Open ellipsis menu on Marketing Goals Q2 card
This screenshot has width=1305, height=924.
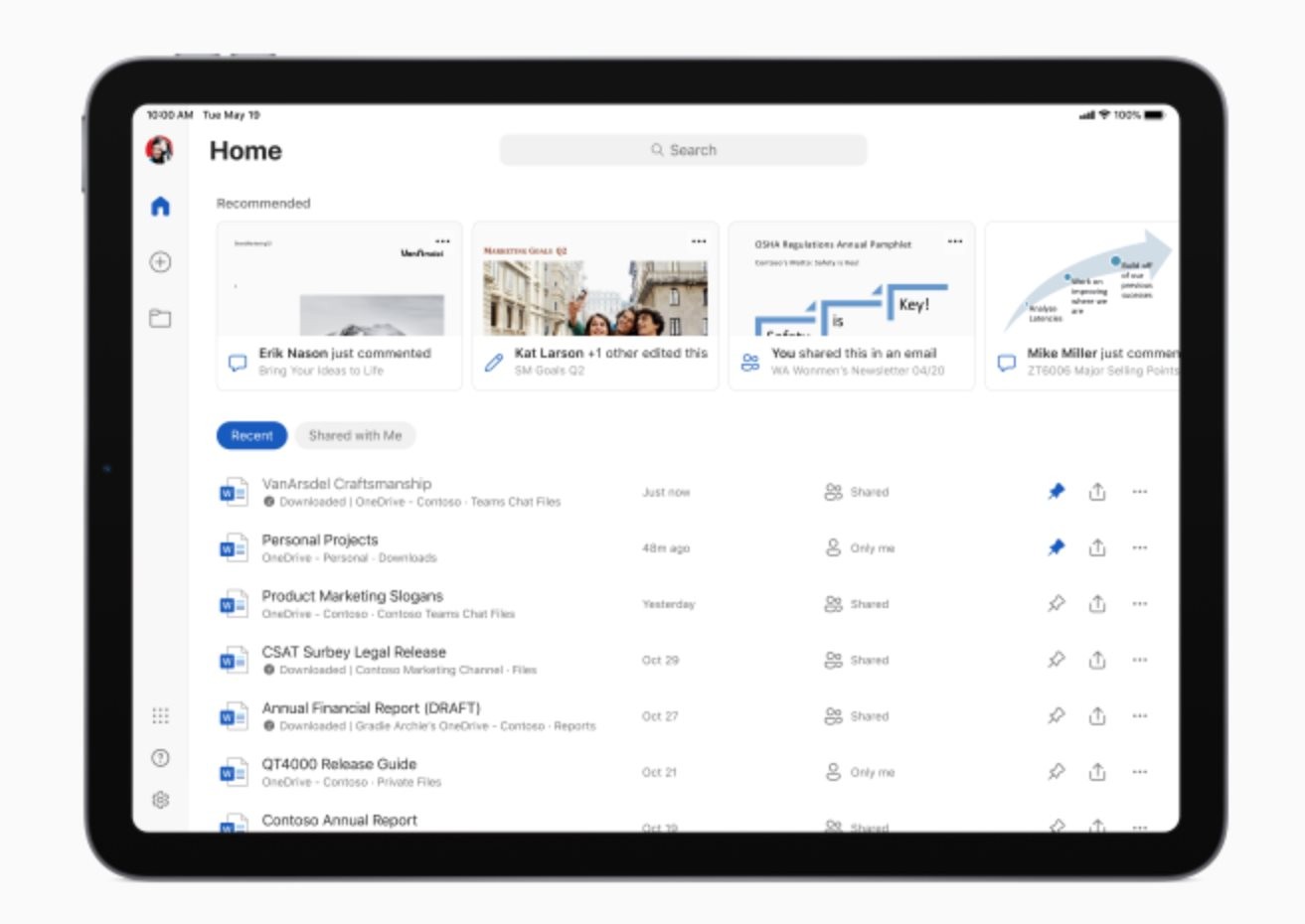click(699, 240)
